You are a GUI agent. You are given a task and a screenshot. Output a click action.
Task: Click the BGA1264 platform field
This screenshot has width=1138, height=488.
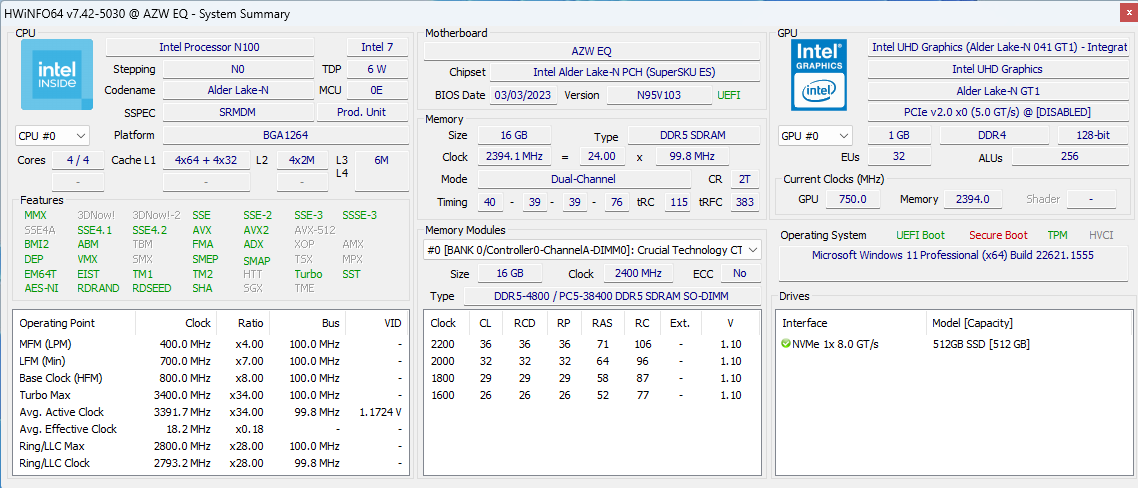coord(285,135)
